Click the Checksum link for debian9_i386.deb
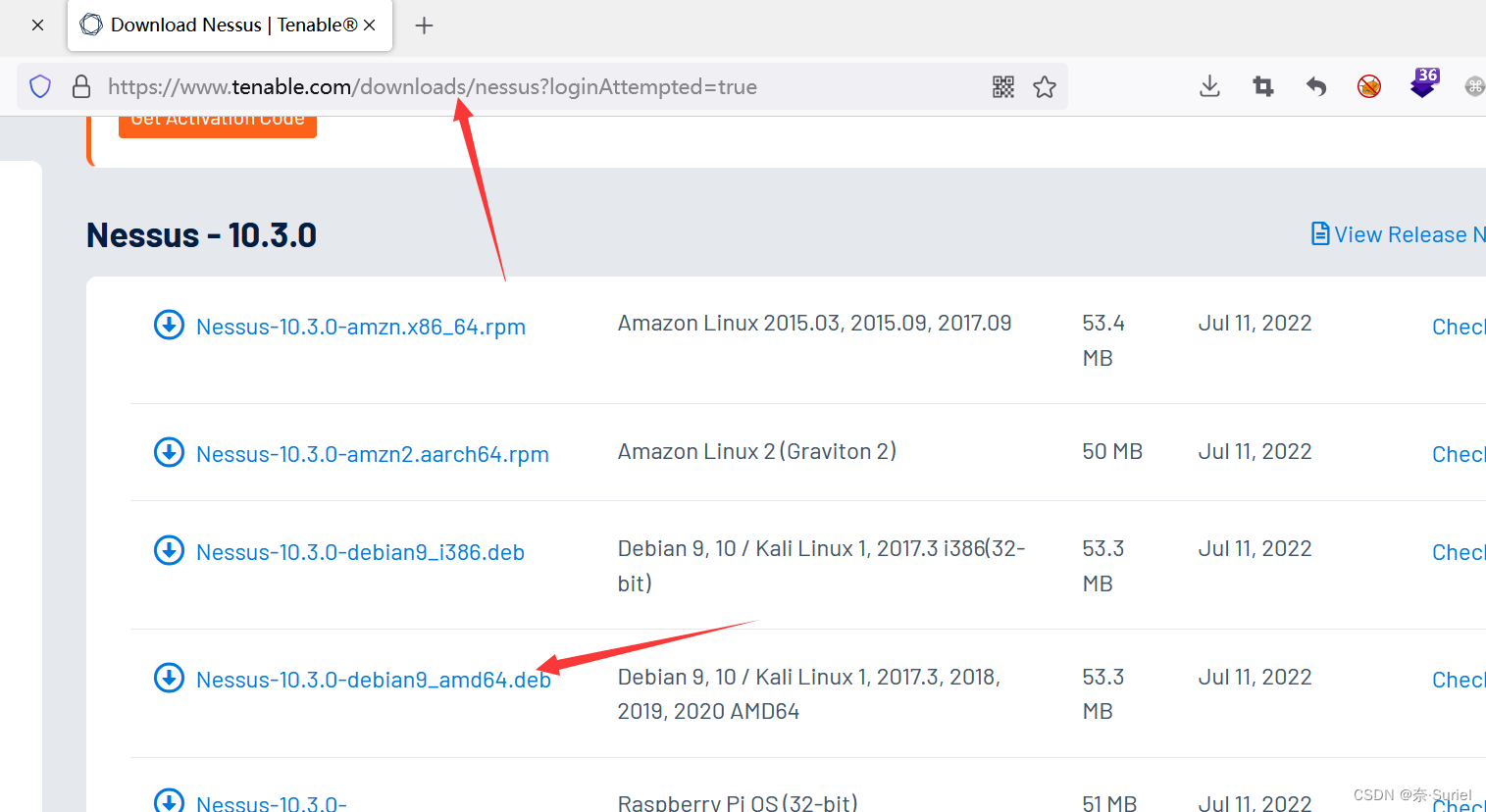1486x812 pixels. coord(1459,552)
